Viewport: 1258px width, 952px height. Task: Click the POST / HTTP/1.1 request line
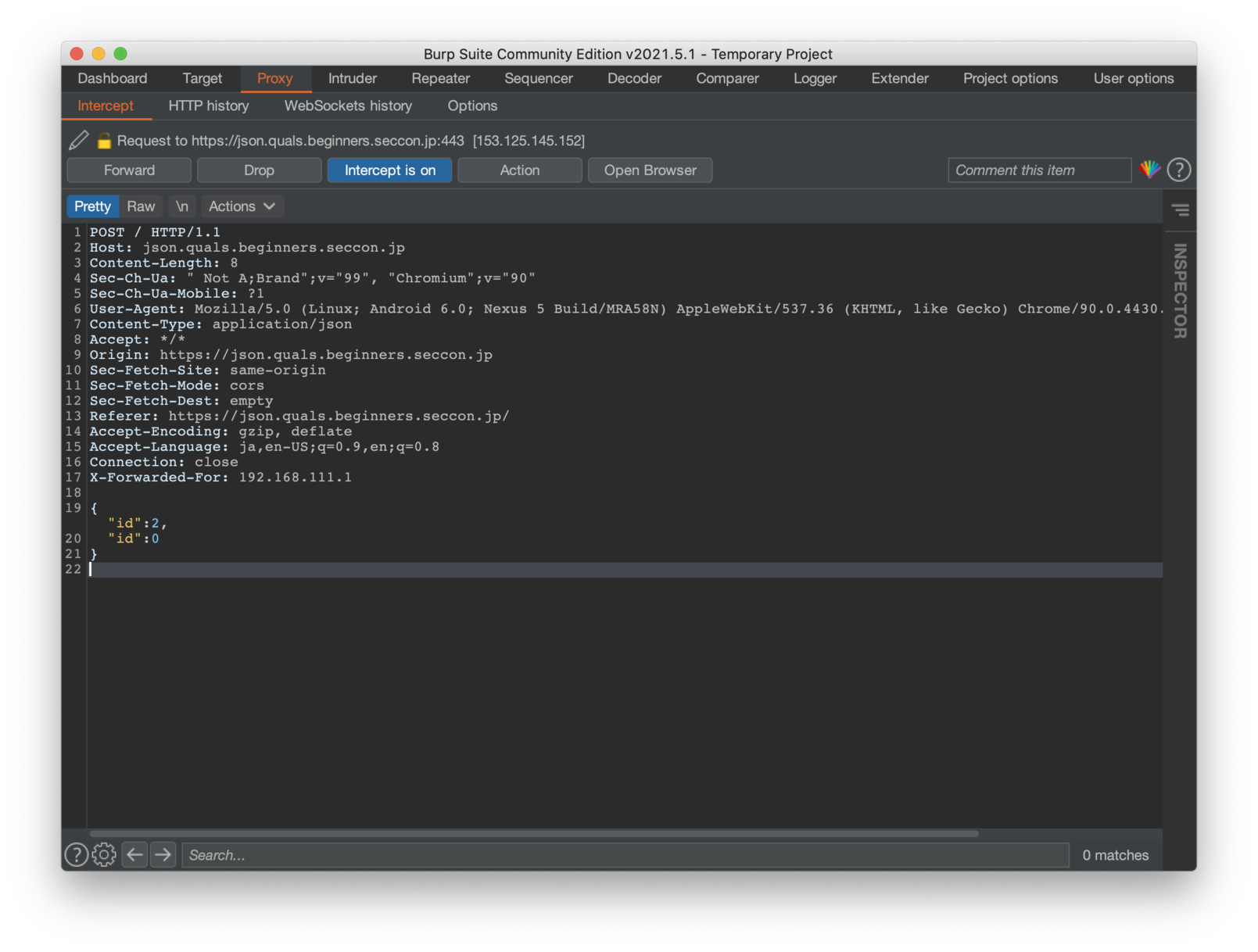[155, 232]
